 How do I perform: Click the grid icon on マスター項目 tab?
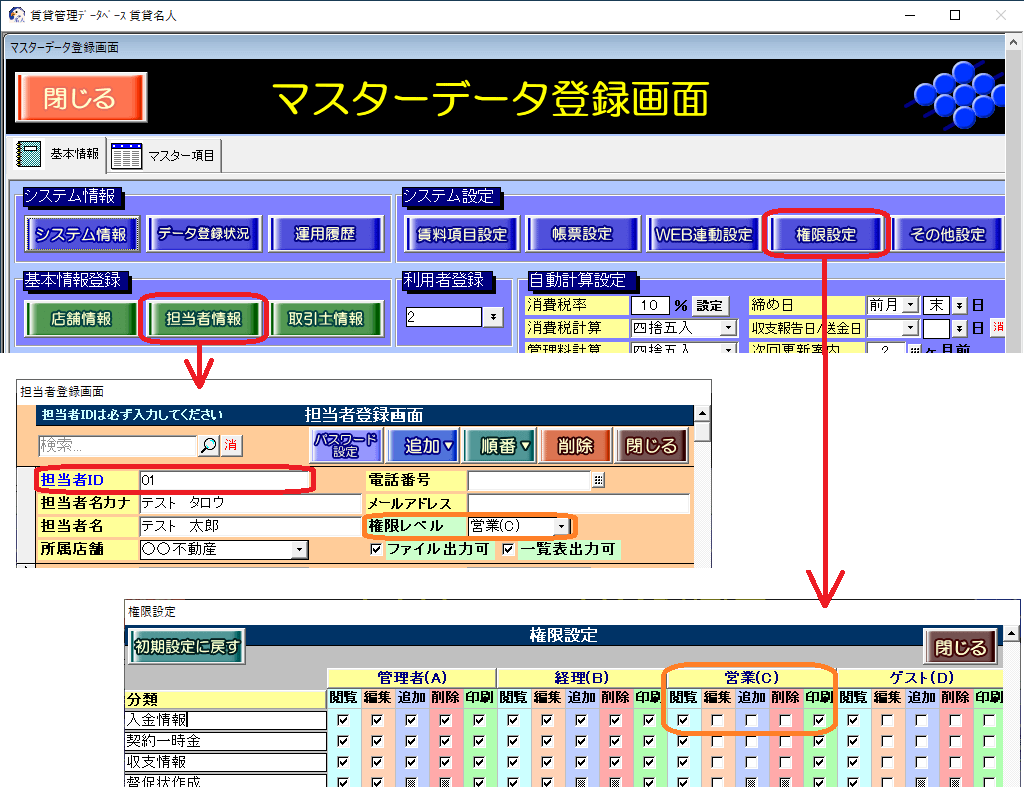127,156
